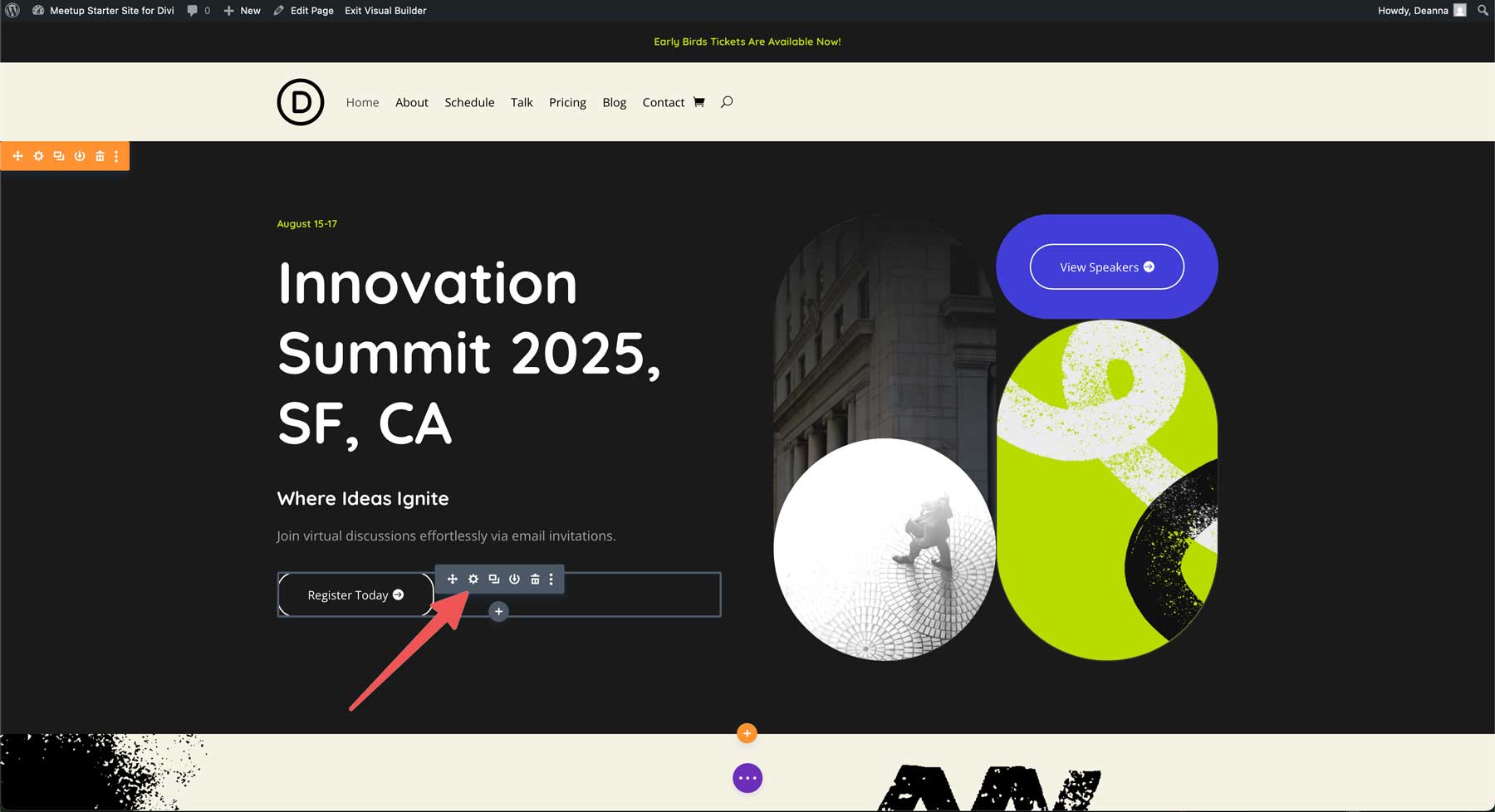Duplicate the row using the copy icon
This screenshot has width=1495, height=812.
493,579
